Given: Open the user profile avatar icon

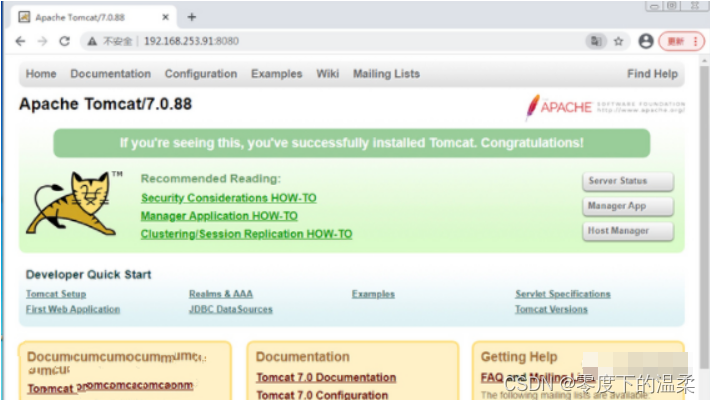Looking at the screenshot, I should click(646, 41).
